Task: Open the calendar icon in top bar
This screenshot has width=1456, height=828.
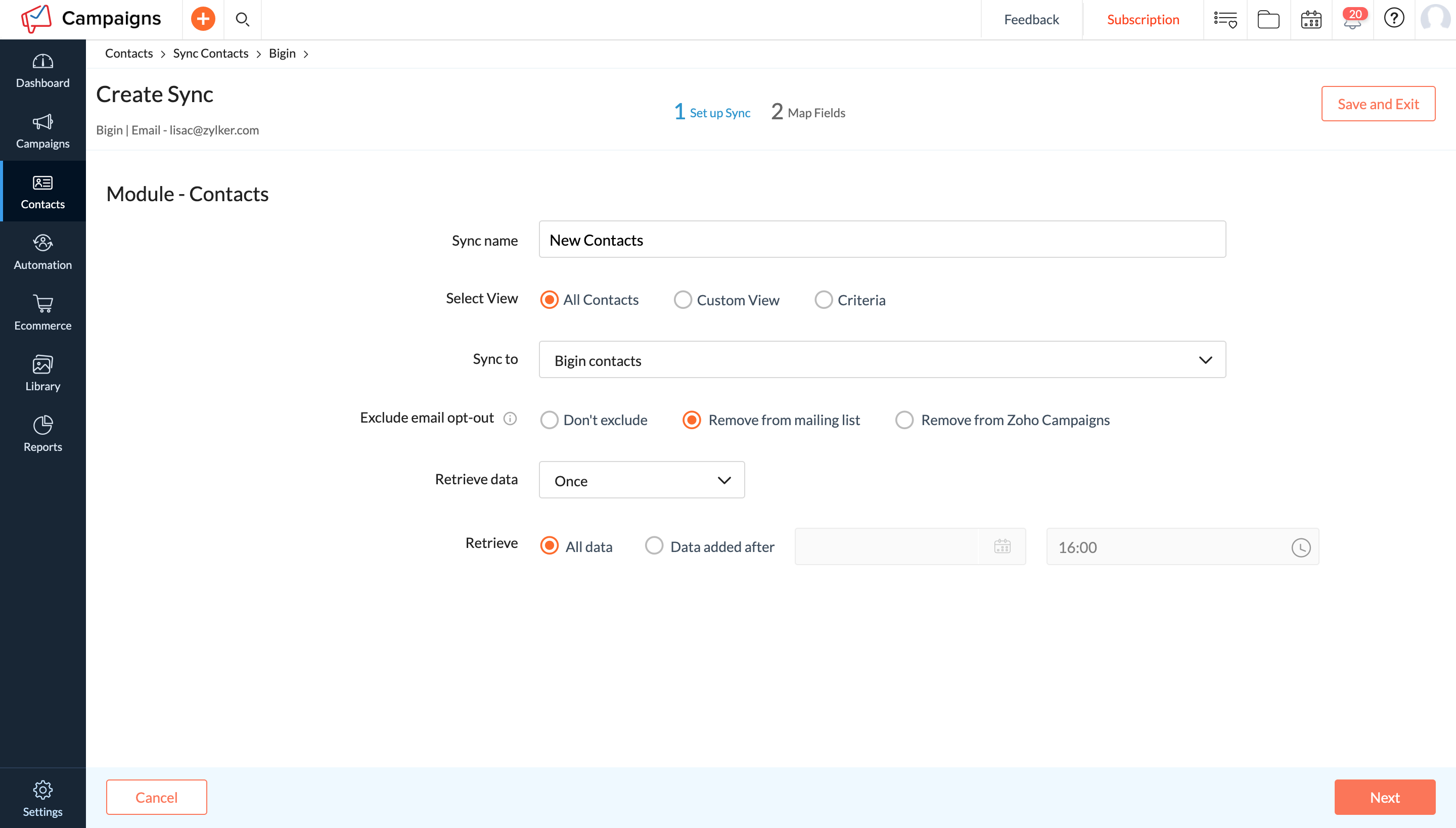Action: coord(1311,19)
